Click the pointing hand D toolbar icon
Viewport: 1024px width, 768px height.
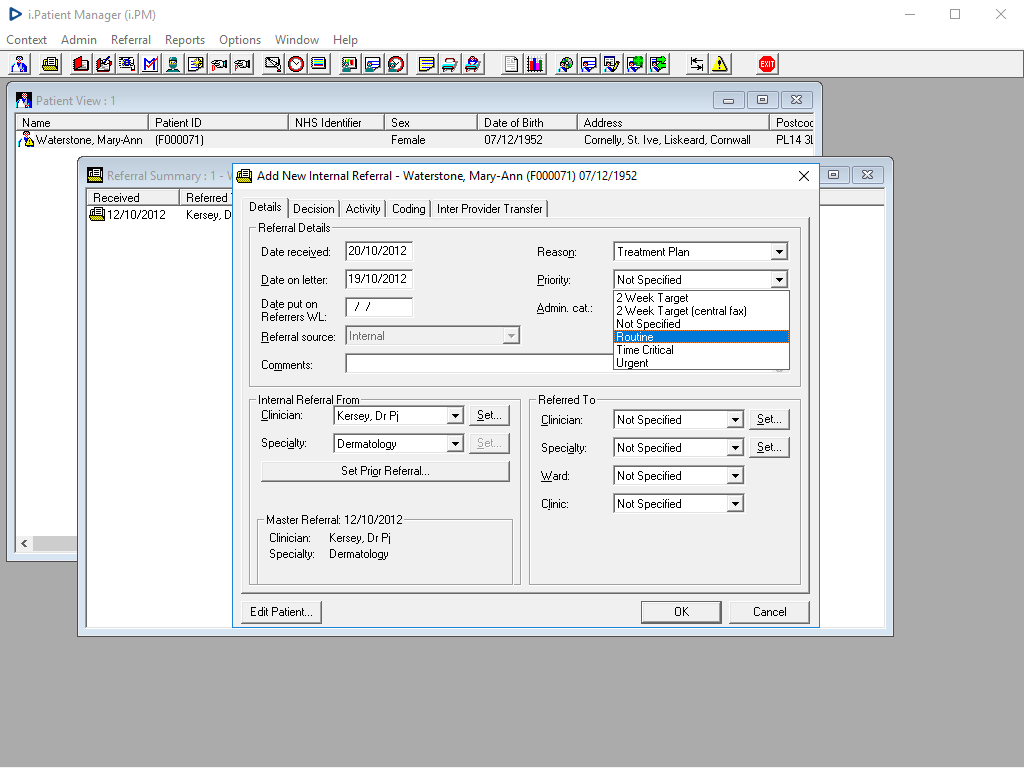[219, 64]
